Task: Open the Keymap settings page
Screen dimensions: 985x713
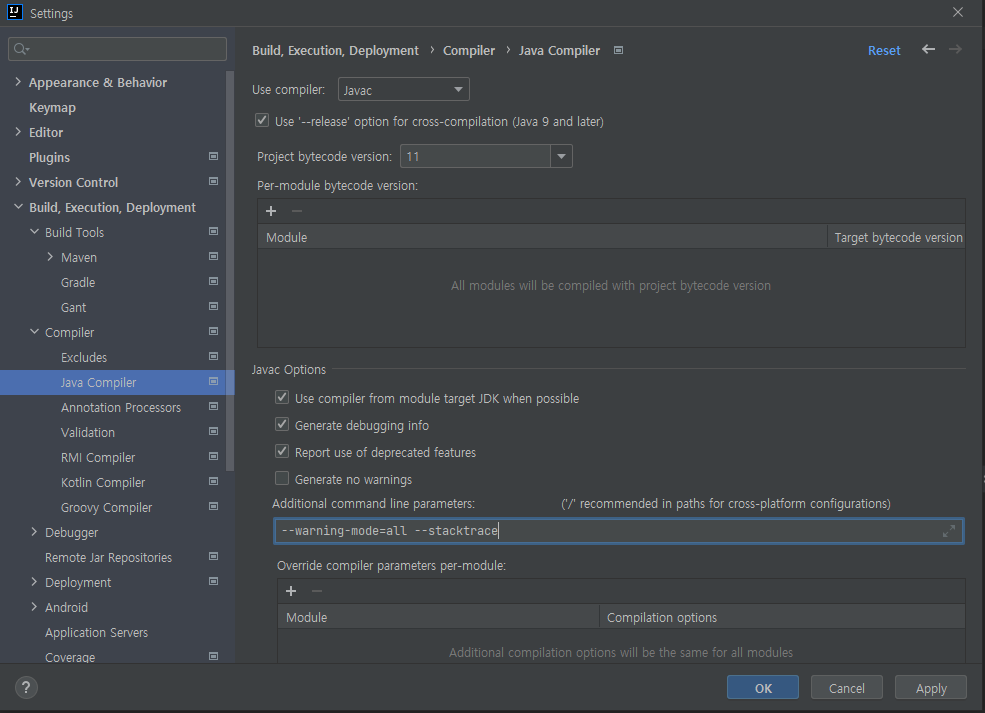Action: 52,107
